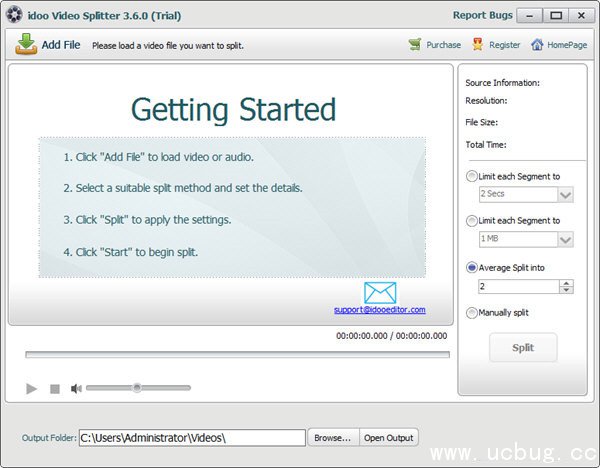The height and width of the screenshot is (468, 600).
Task: Click the Output Folder path field
Action: click(192, 438)
